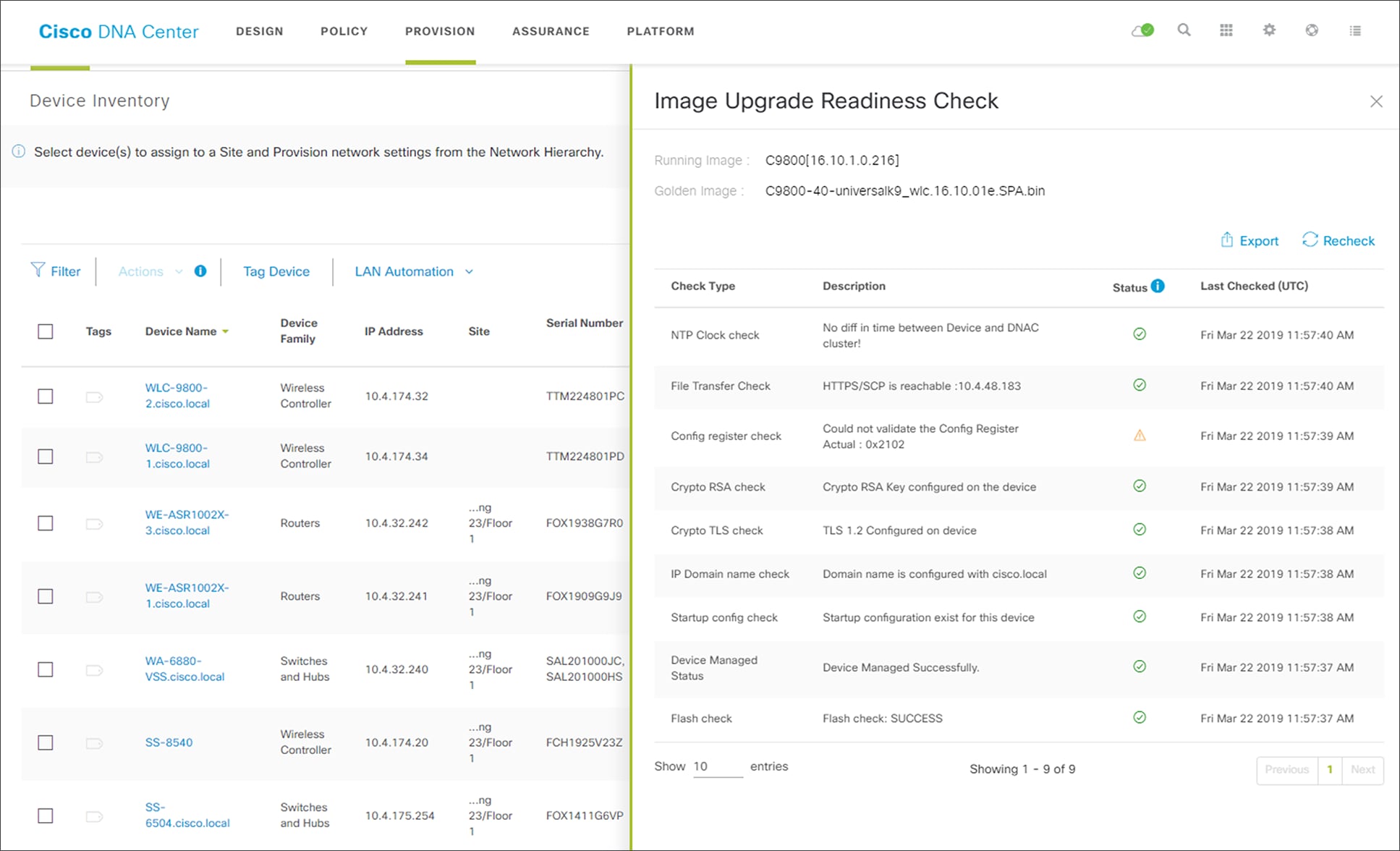The height and width of the screenshot is (851, 1400).
Task: Open the DESIGN tab
Action: [x=260, y=31]
